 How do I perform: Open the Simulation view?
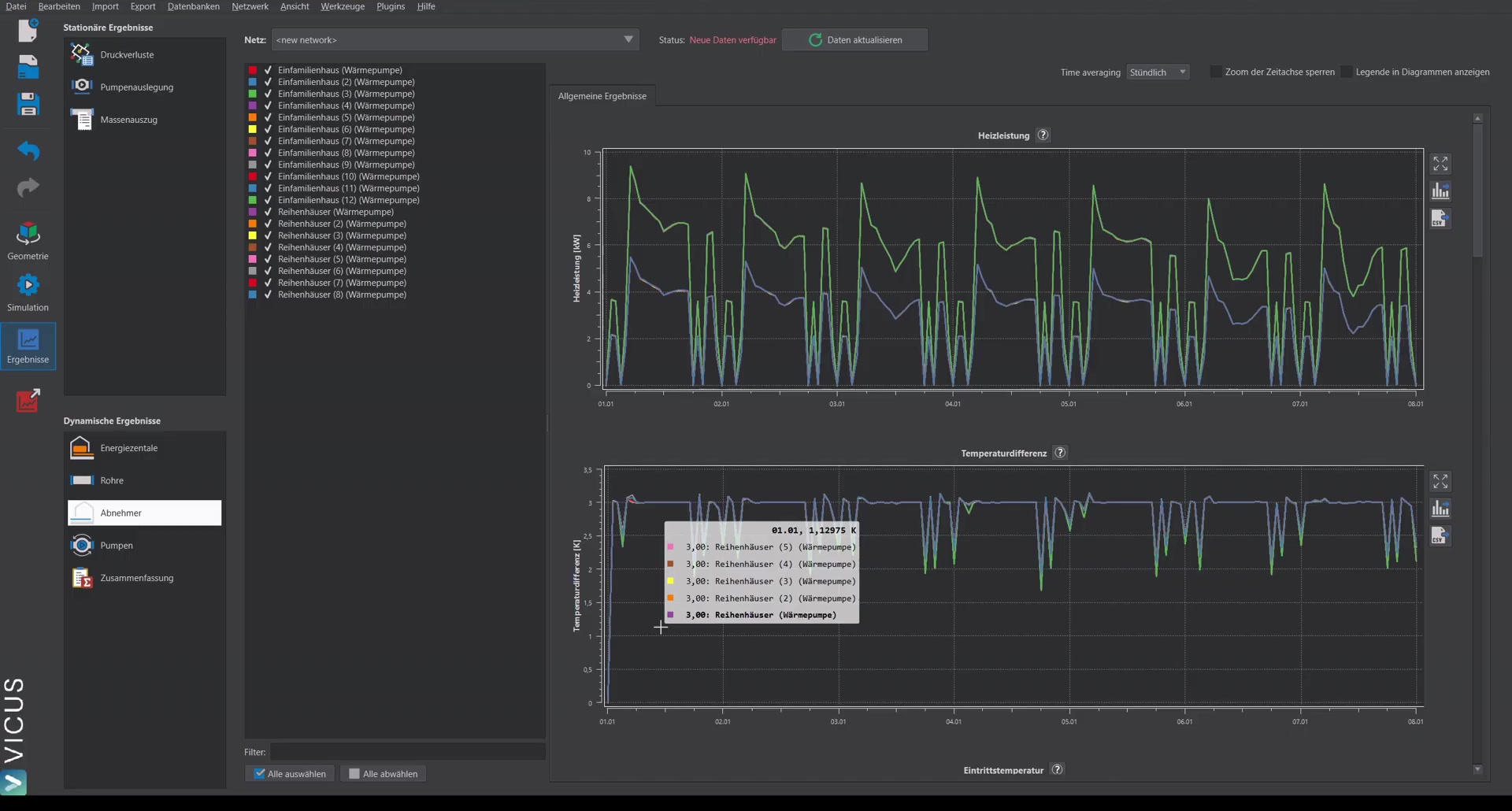[28, 292]
